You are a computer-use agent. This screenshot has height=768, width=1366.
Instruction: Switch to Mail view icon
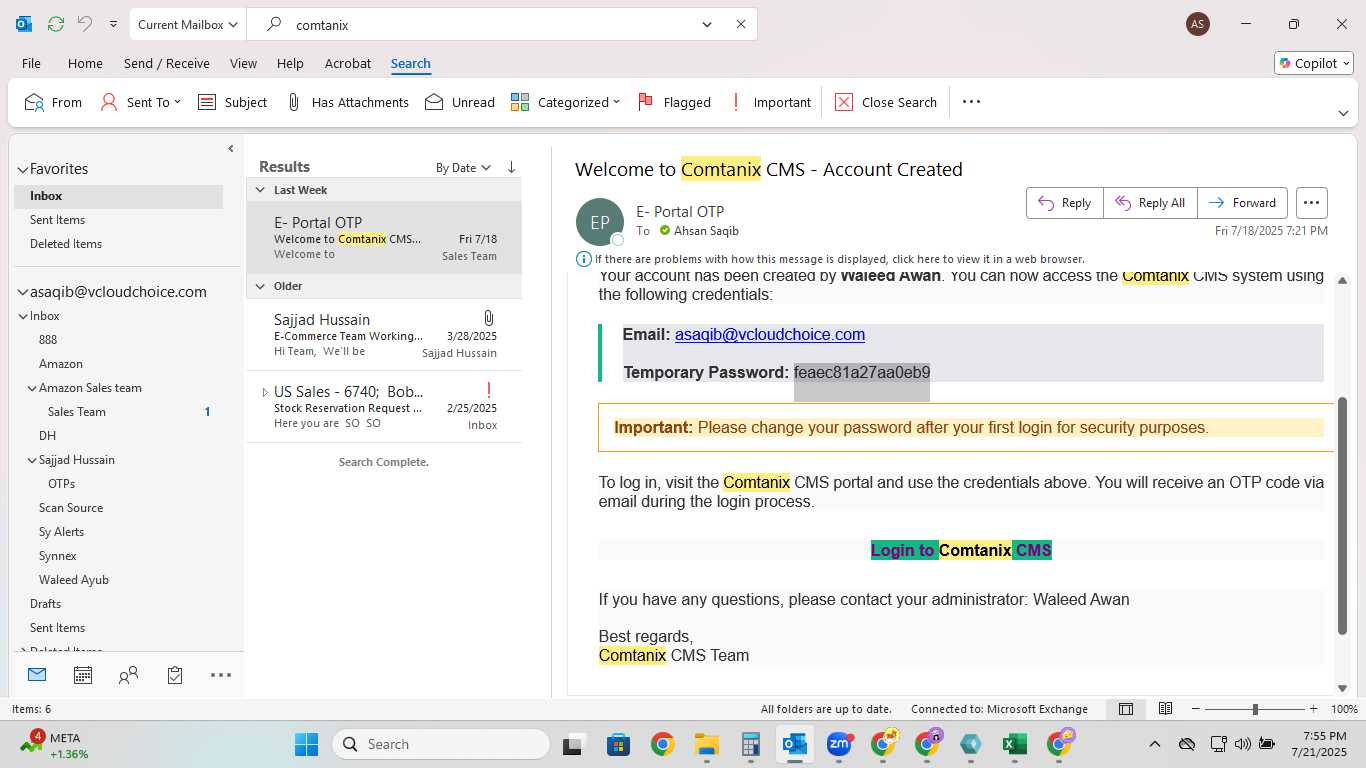(37, 675)
